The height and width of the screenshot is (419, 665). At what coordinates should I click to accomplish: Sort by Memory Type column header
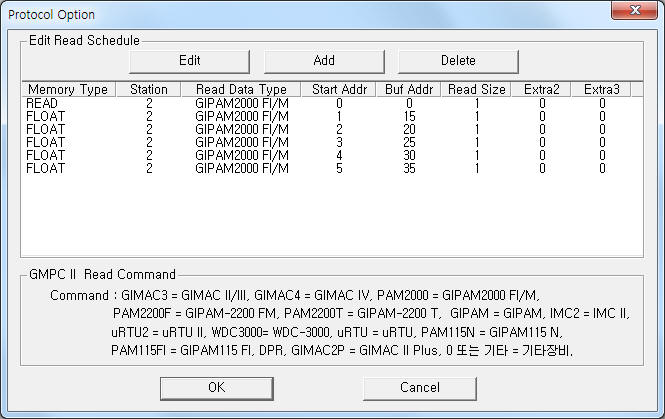(x=68, y=89)
